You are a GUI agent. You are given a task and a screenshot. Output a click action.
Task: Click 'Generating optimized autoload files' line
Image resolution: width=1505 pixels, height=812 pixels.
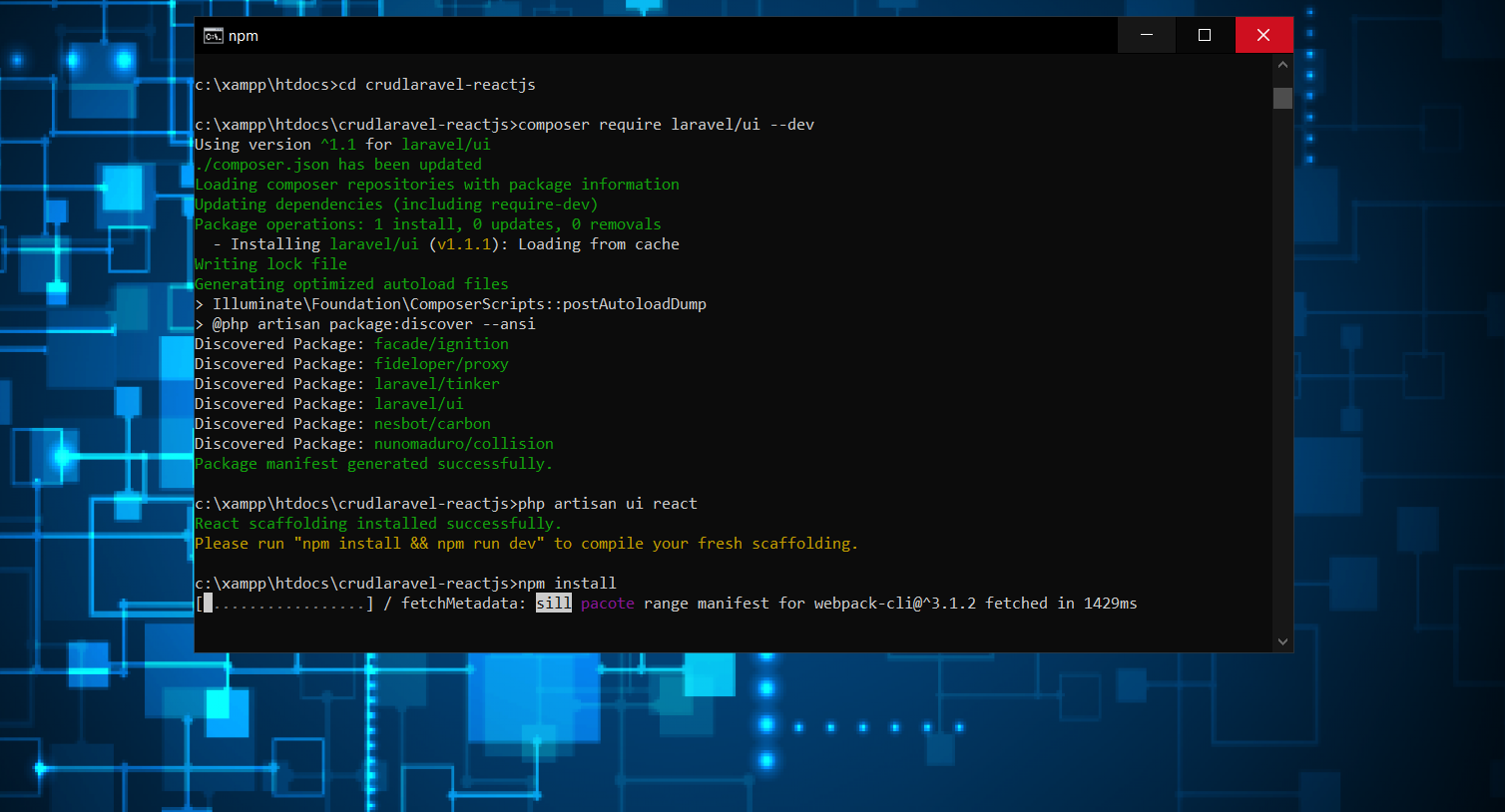(x=351, y=284)
